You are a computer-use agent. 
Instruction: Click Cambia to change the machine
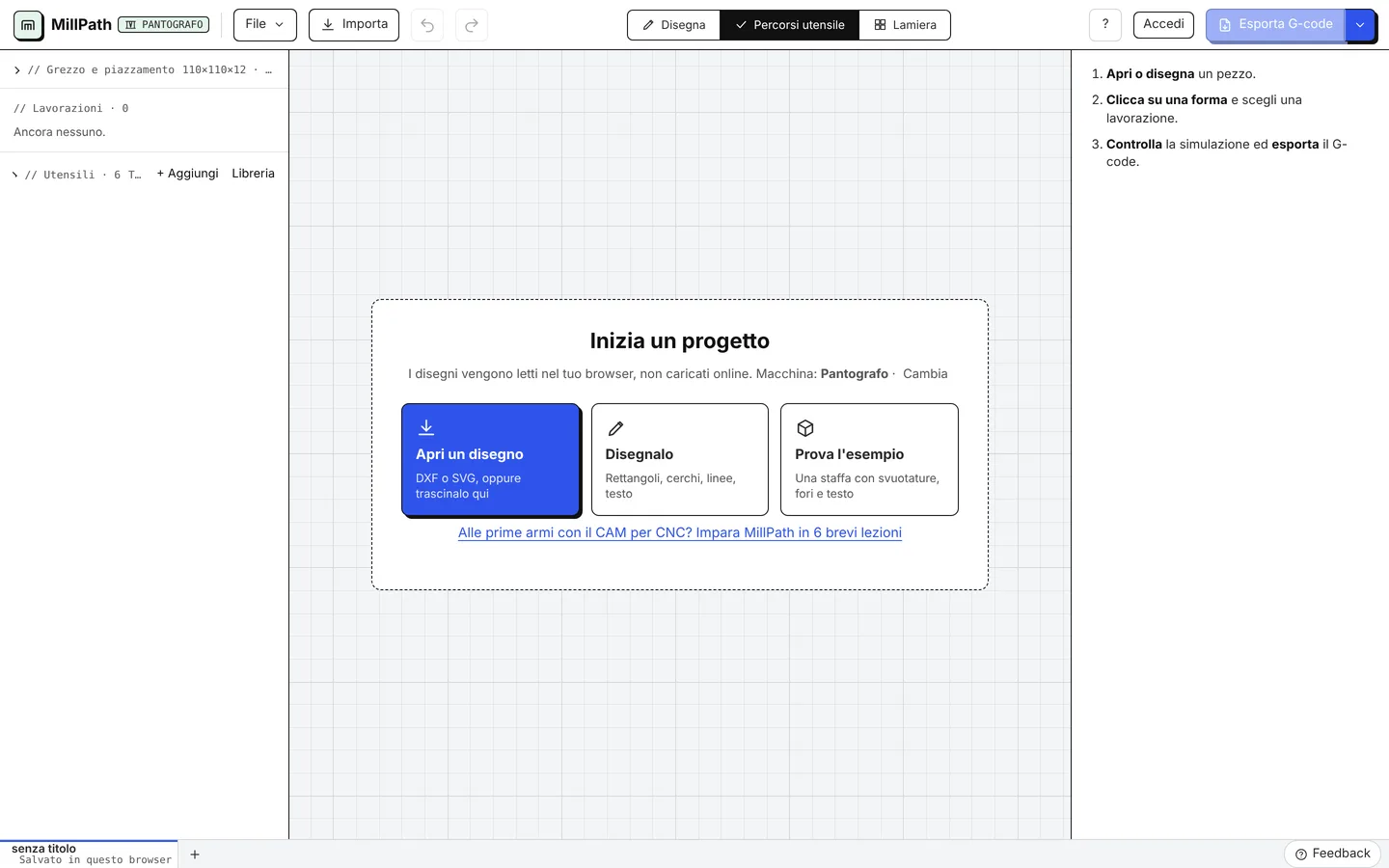pyautogui.click(x=925, y=374)
